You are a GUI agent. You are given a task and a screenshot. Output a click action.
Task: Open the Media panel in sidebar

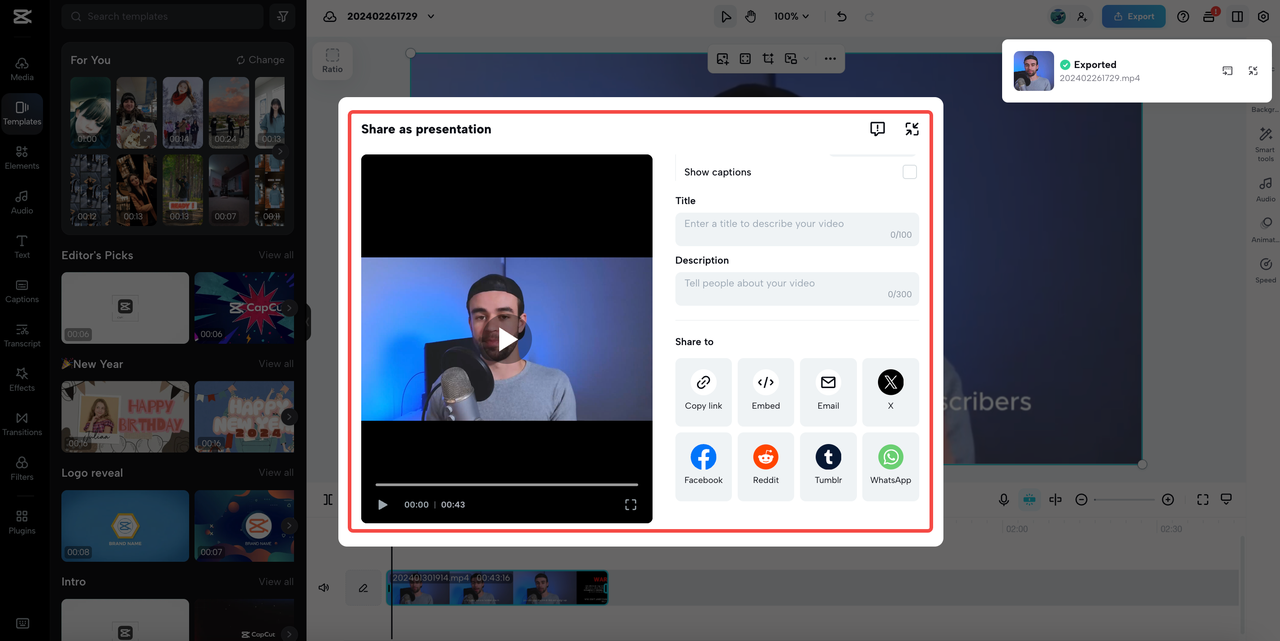tap(22, 68)
